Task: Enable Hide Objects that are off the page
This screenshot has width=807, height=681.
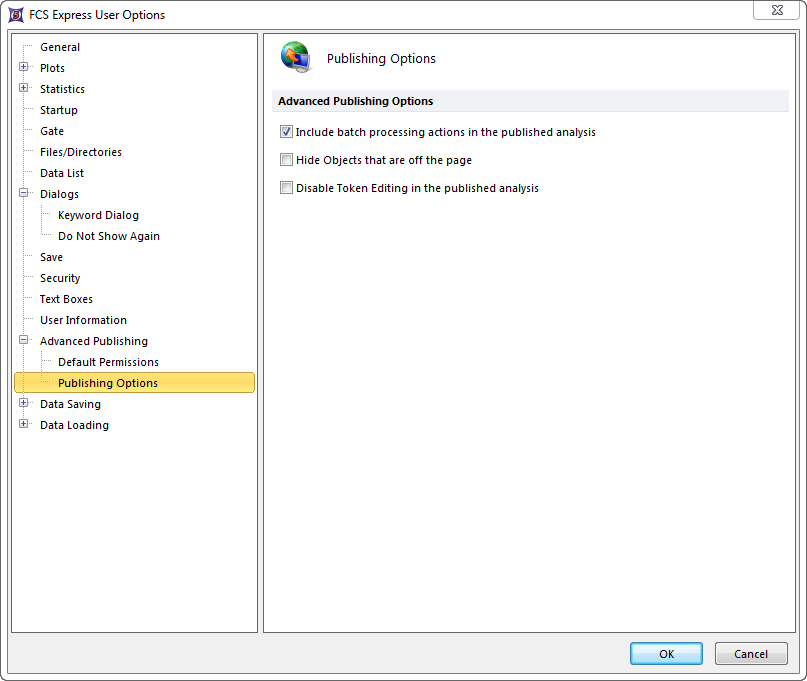Action: pyautogui.click(x=287, y=160)
